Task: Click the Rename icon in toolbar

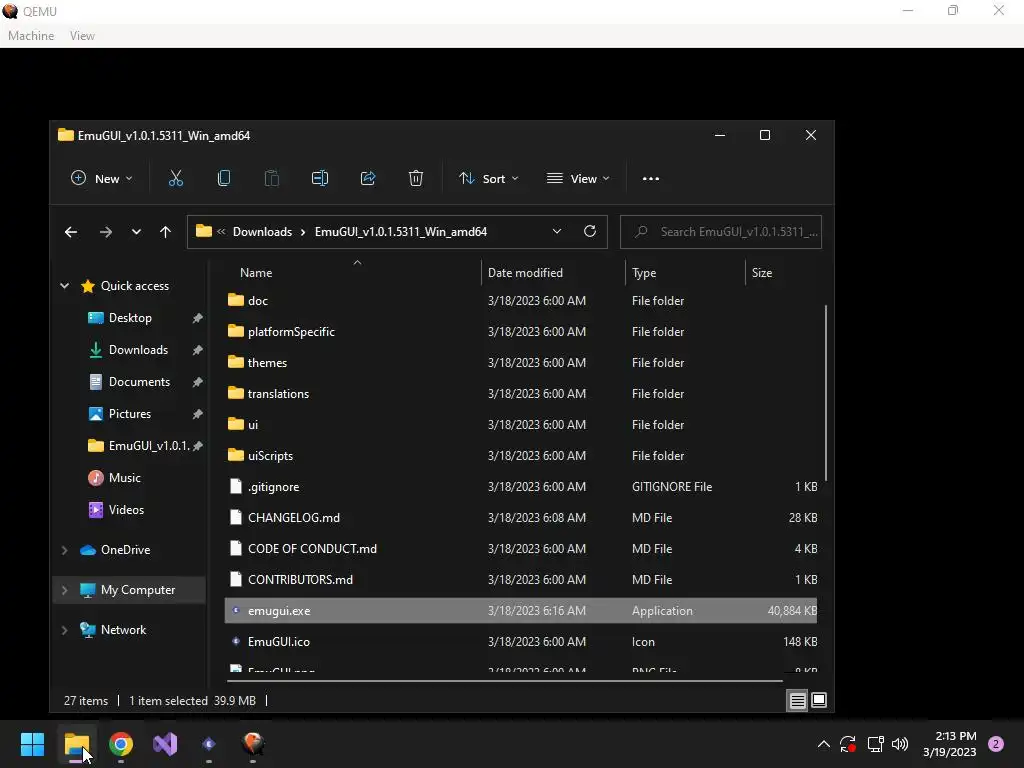Action: pos(320,178)
